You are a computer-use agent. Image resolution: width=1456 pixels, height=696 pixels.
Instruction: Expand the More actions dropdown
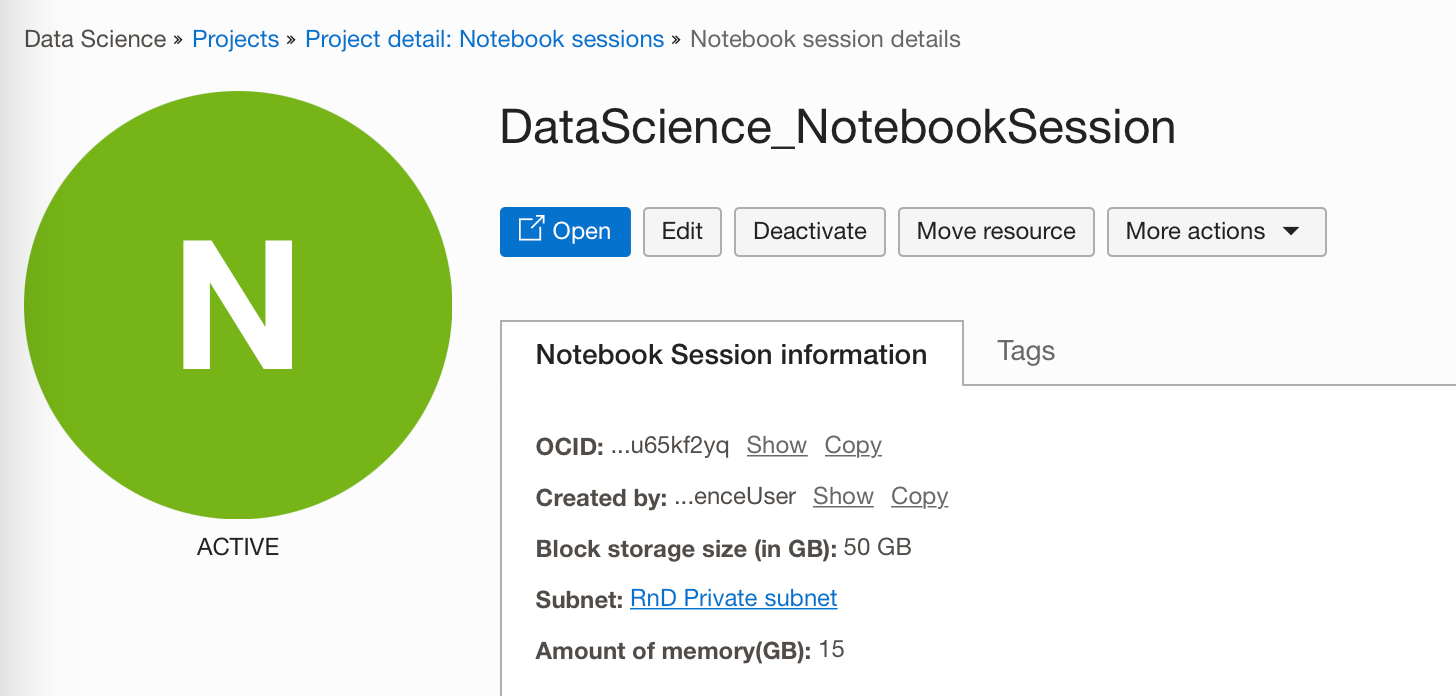coord(1216,231)
